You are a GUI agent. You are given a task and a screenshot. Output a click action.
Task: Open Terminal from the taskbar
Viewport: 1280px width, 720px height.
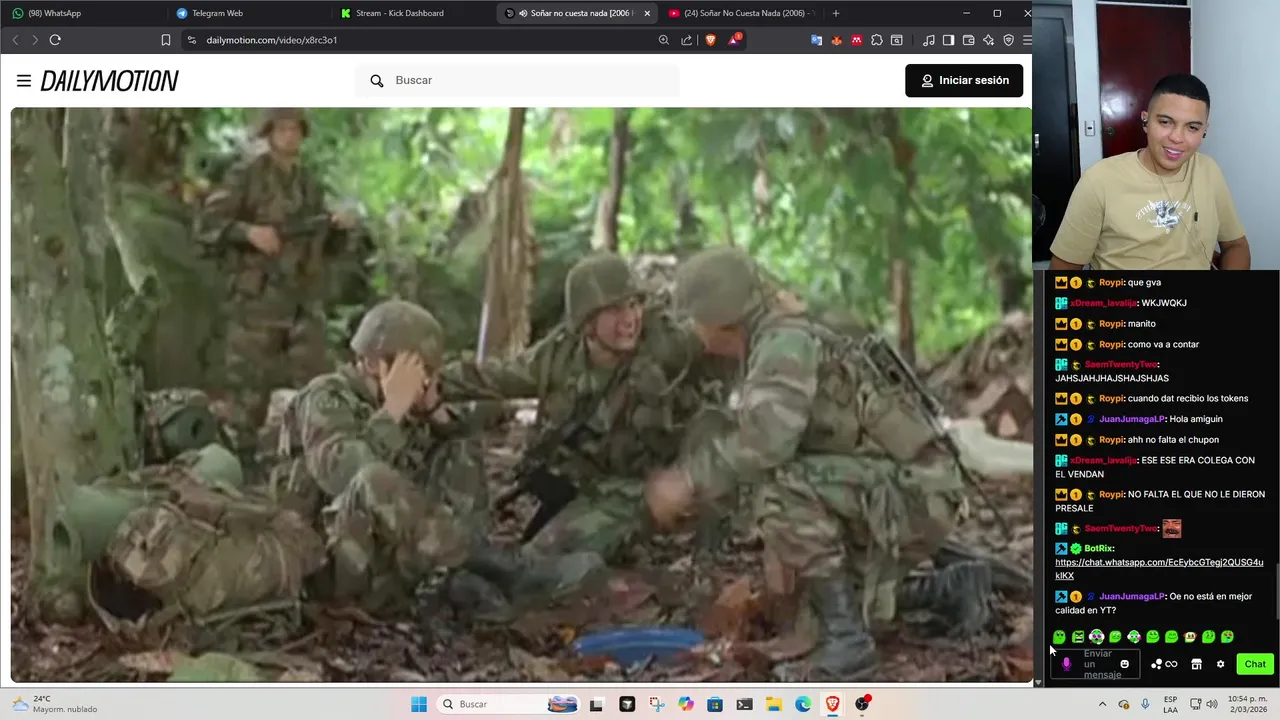[744, 704]
